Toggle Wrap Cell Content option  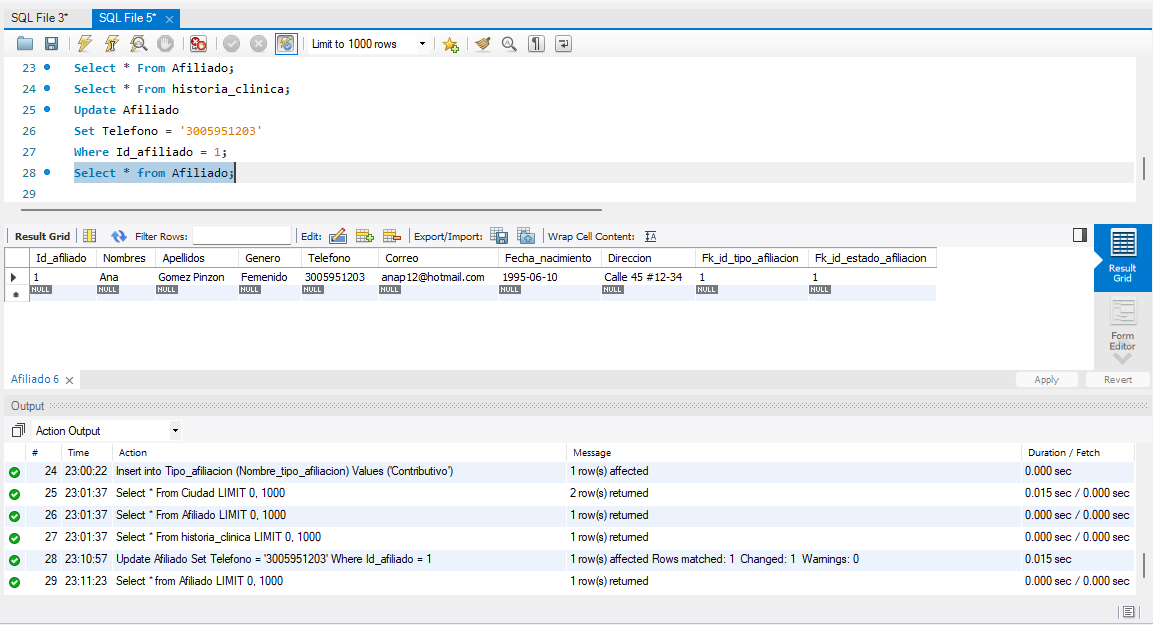coord(650,237)
